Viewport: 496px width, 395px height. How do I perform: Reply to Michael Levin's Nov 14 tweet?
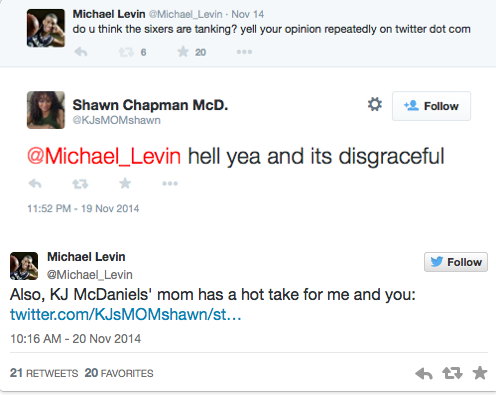click(81, 52)
